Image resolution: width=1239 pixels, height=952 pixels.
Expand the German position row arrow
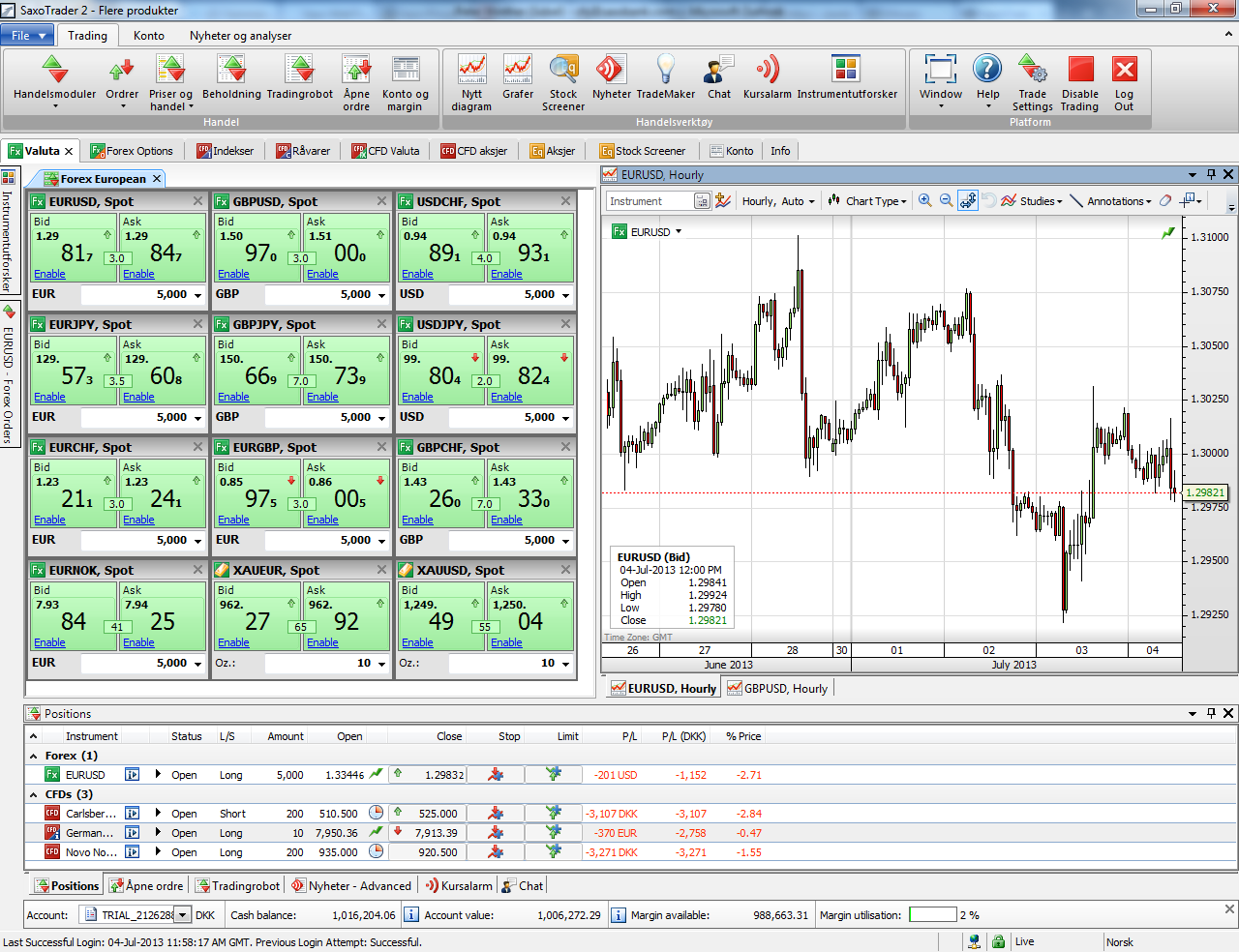tap(158, 832)
